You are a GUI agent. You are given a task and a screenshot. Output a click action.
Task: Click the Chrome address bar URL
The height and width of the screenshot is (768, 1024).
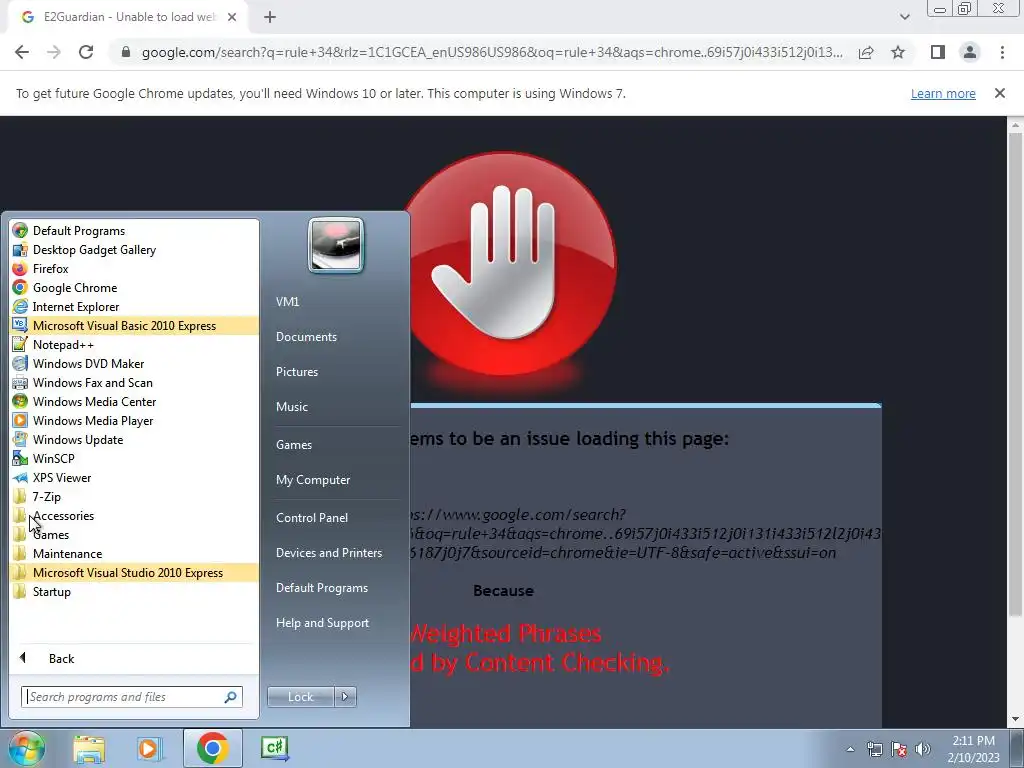(492, 52)
